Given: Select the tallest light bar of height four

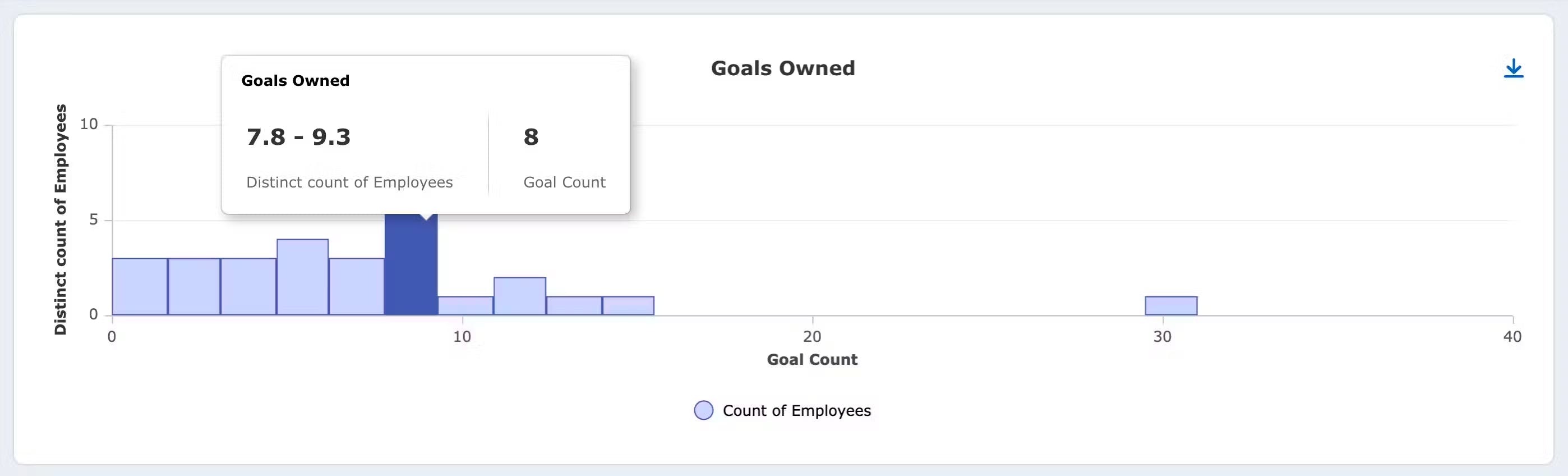Looking at the screenshot, I should [x=302, y=277].
